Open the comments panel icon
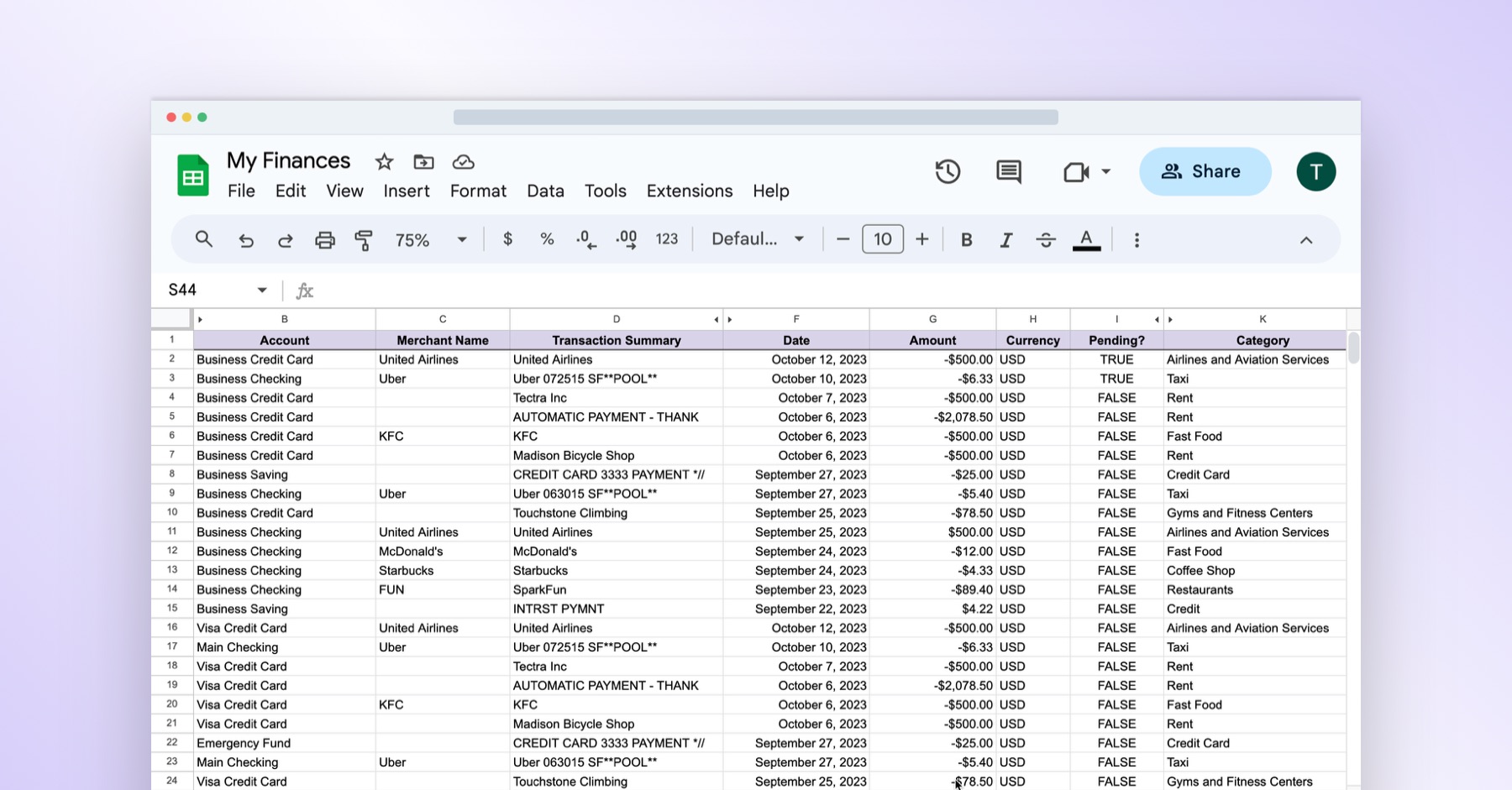Image resolution: width=1512 pixels, height=790 pixels. point(1008,172)
